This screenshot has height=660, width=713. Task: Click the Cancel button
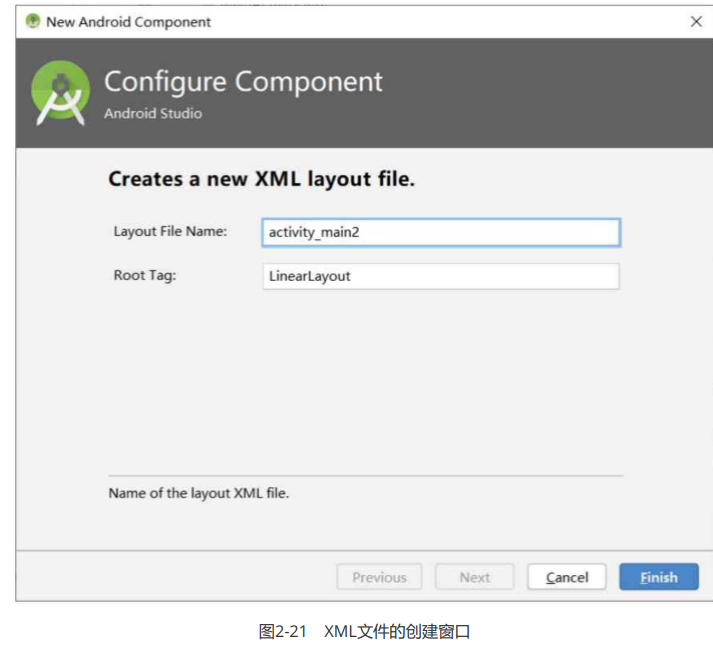pos(567,577)
